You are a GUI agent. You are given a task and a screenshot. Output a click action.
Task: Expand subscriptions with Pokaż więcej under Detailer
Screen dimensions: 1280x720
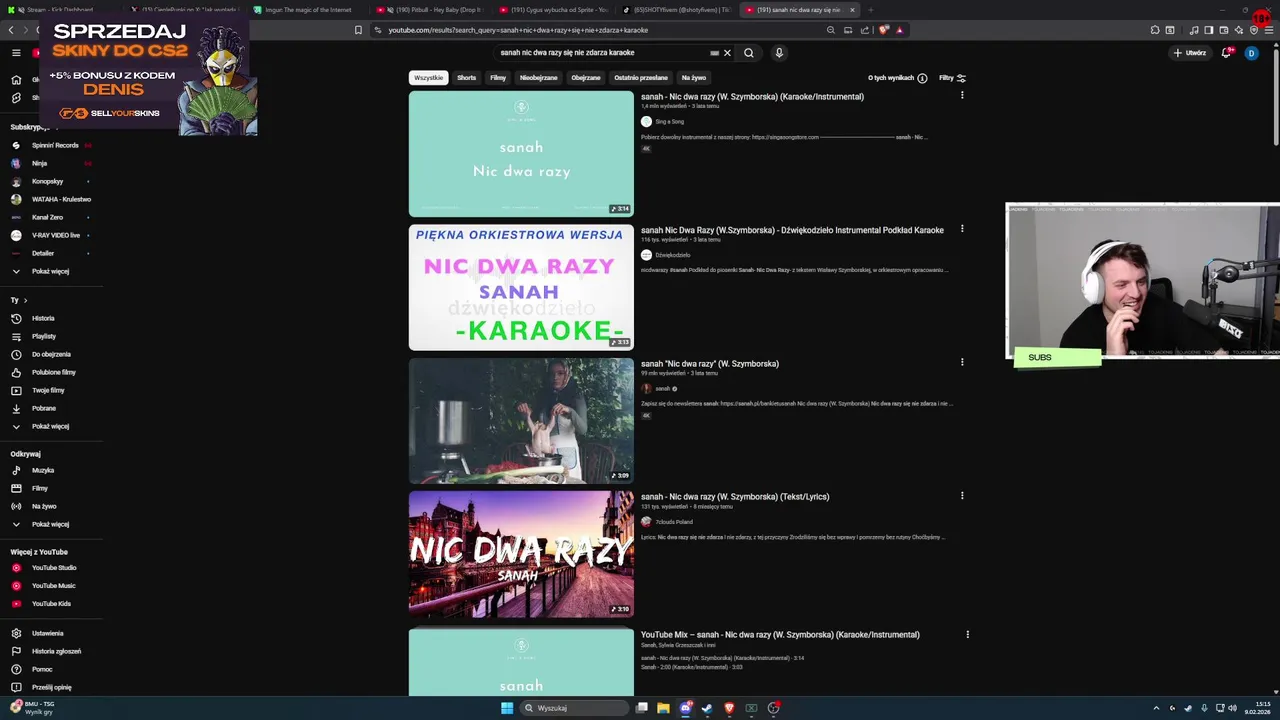[51, 271]
